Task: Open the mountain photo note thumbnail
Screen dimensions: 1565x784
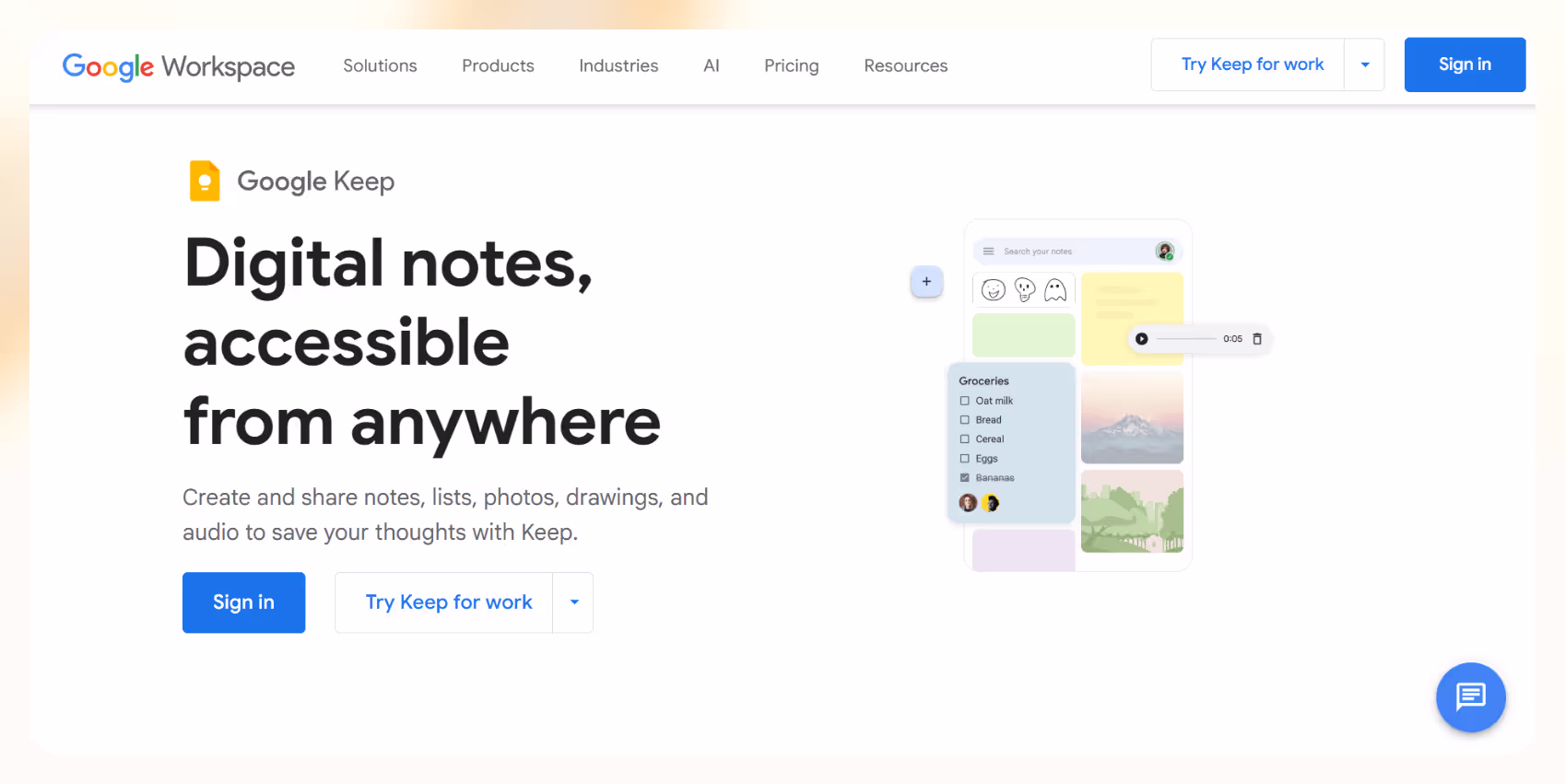Action: point(1132,417)
